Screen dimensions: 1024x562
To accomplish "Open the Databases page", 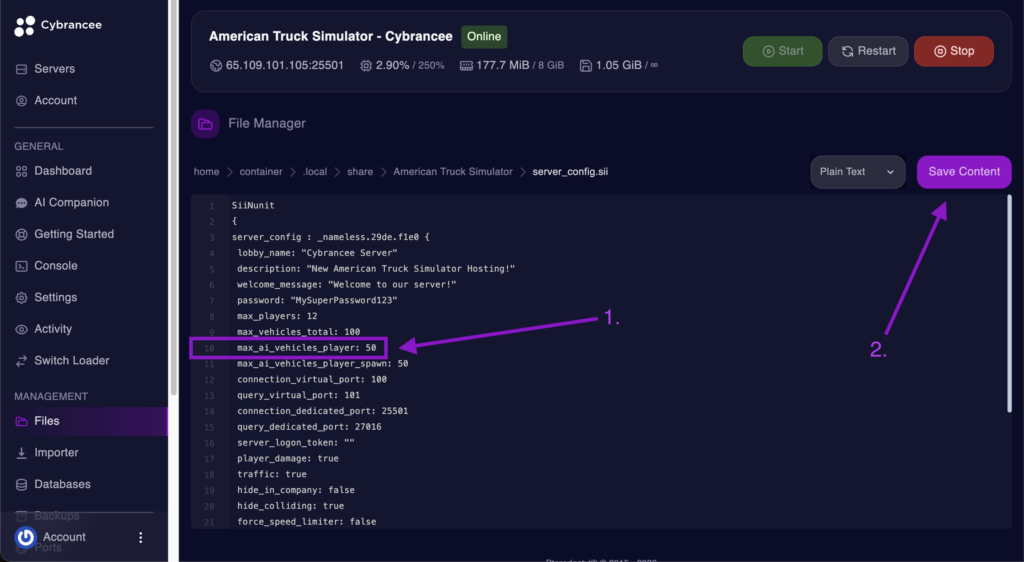I will pyautogui.click(x=62, y=484).
